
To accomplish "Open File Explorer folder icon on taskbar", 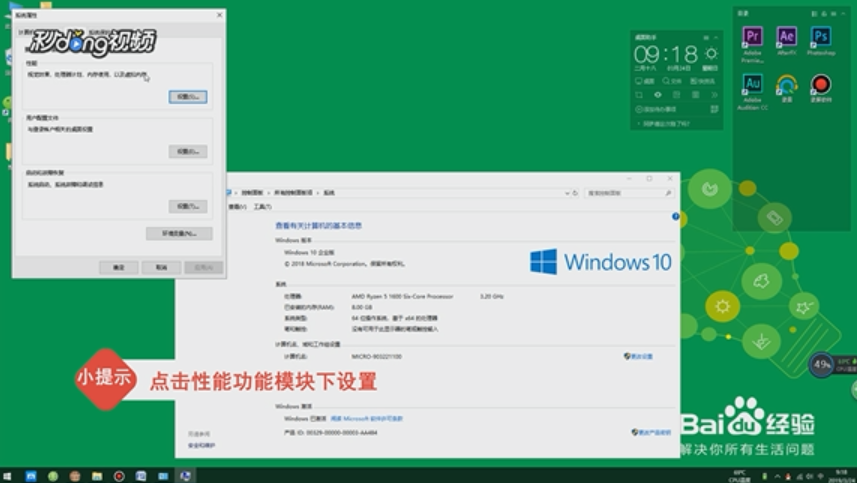I will pos(97,476).
